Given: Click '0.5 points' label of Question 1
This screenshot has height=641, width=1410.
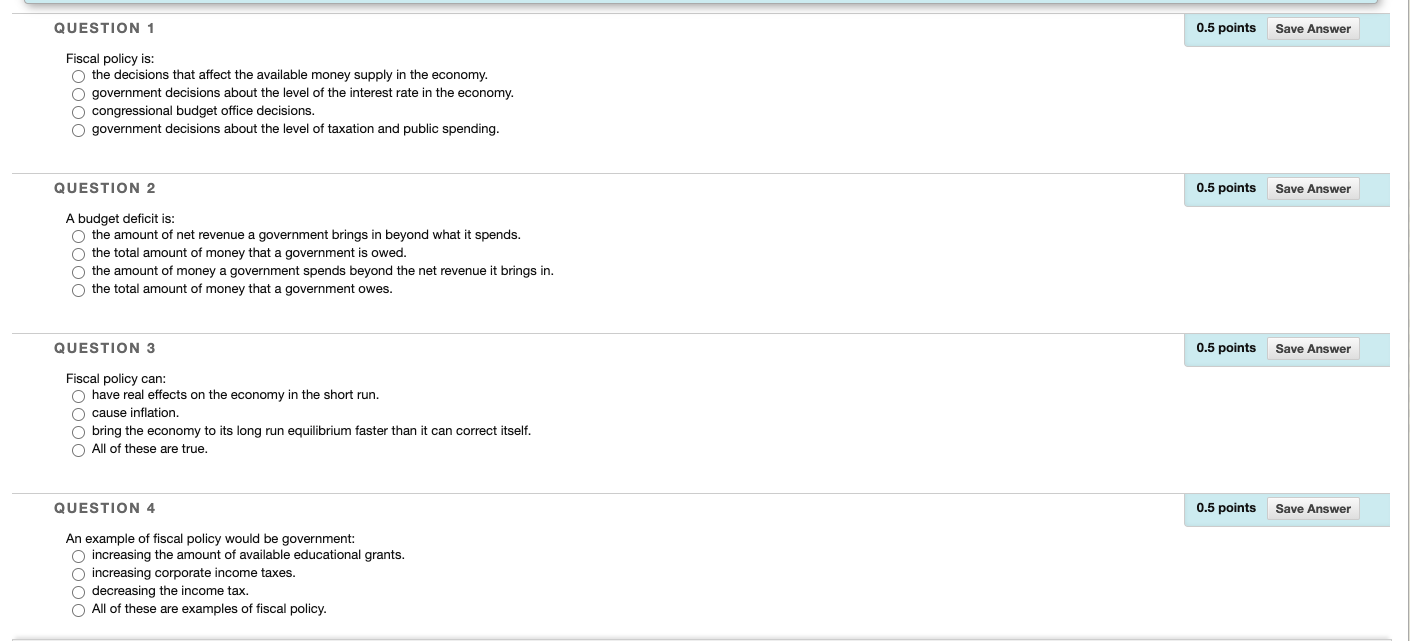Looking at the screenshot, I should (1226, 28).
